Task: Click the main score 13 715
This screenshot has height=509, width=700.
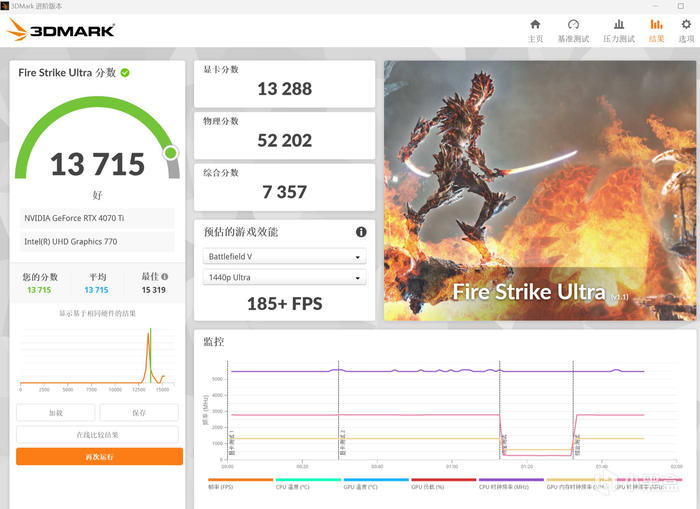Action: [x=97, y=164]
